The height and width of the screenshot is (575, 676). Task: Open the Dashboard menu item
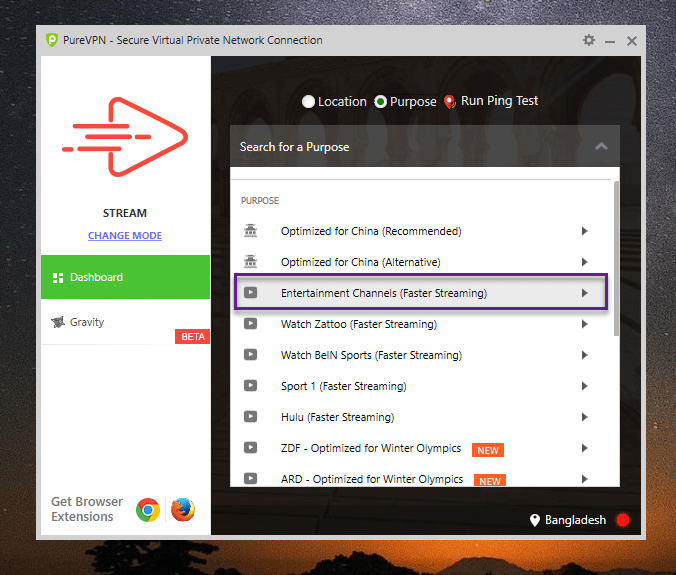tap(125, 277)
